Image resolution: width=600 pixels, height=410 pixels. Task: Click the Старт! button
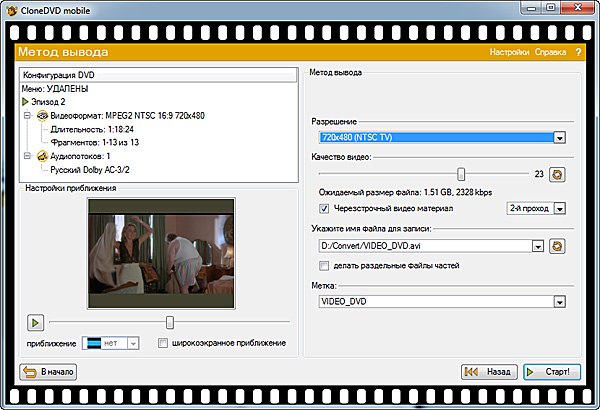pyautogui.click(x=551, y=371)
